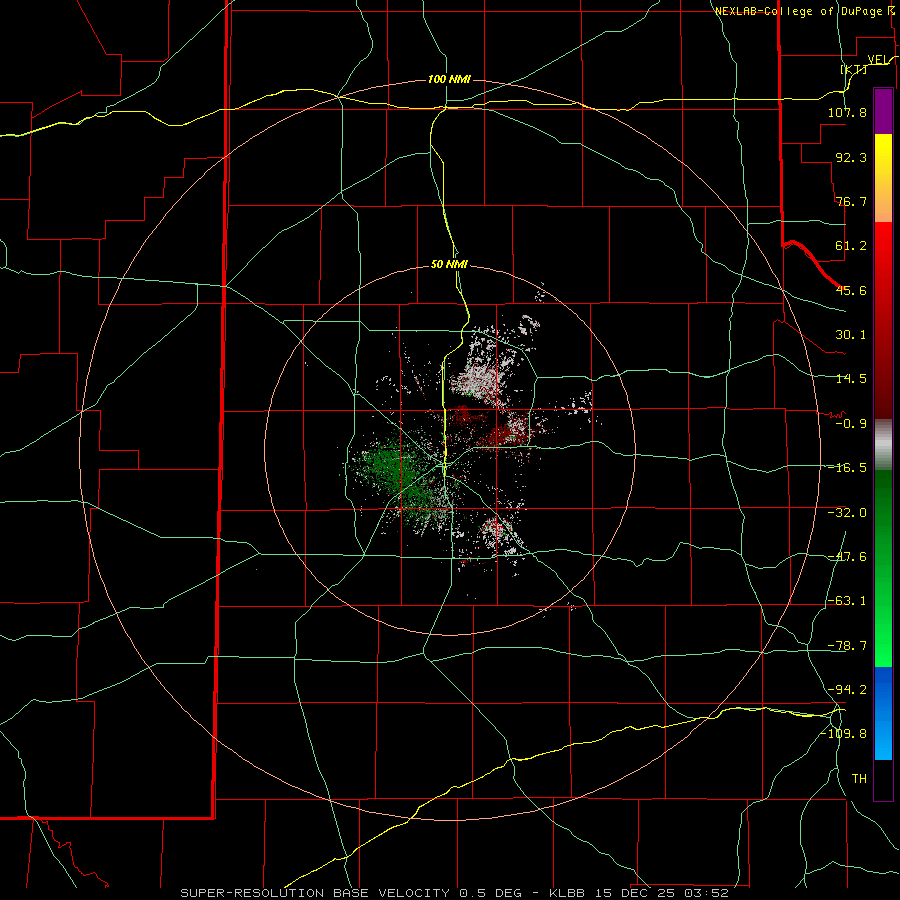900x900 pixels.
Task: Click the 30.1 legend value
Action: pos(851,334)
